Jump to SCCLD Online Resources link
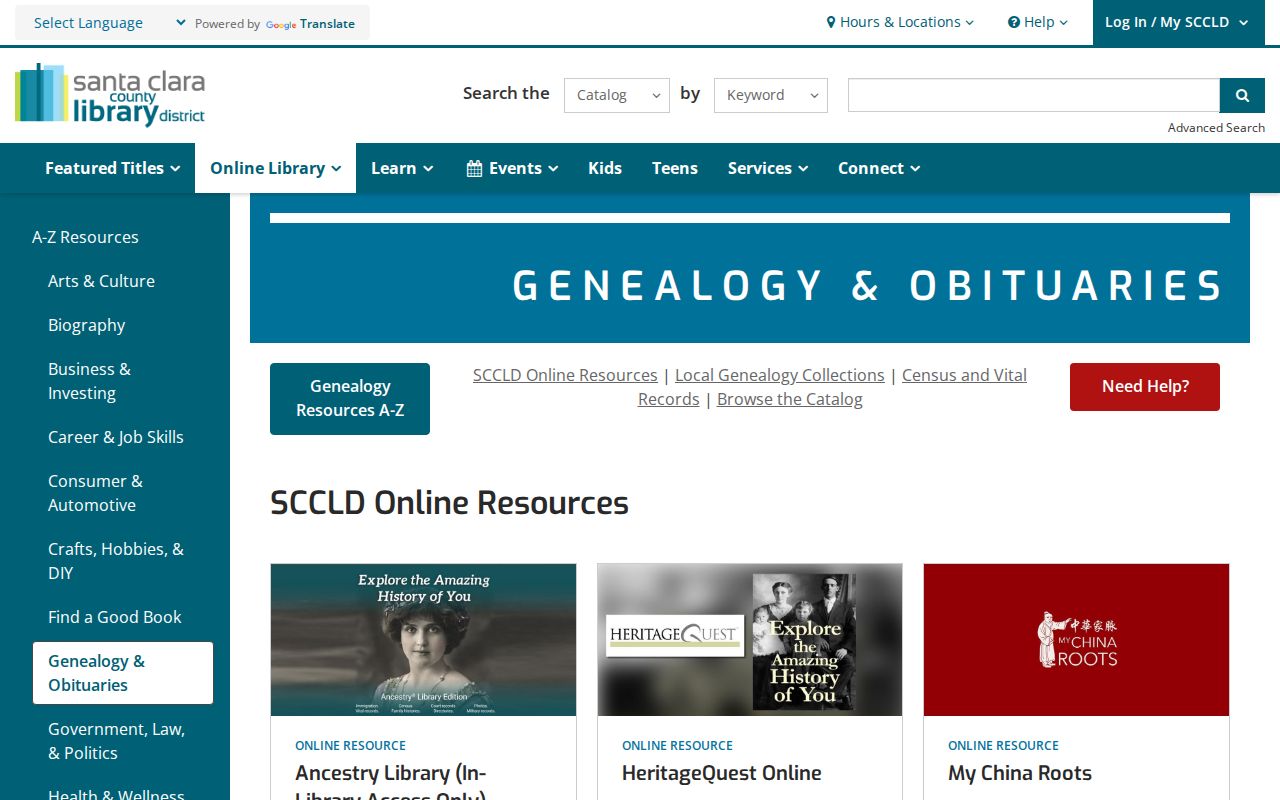Image resolution: width=1280 pixels, height=800 pixels. 565,375
